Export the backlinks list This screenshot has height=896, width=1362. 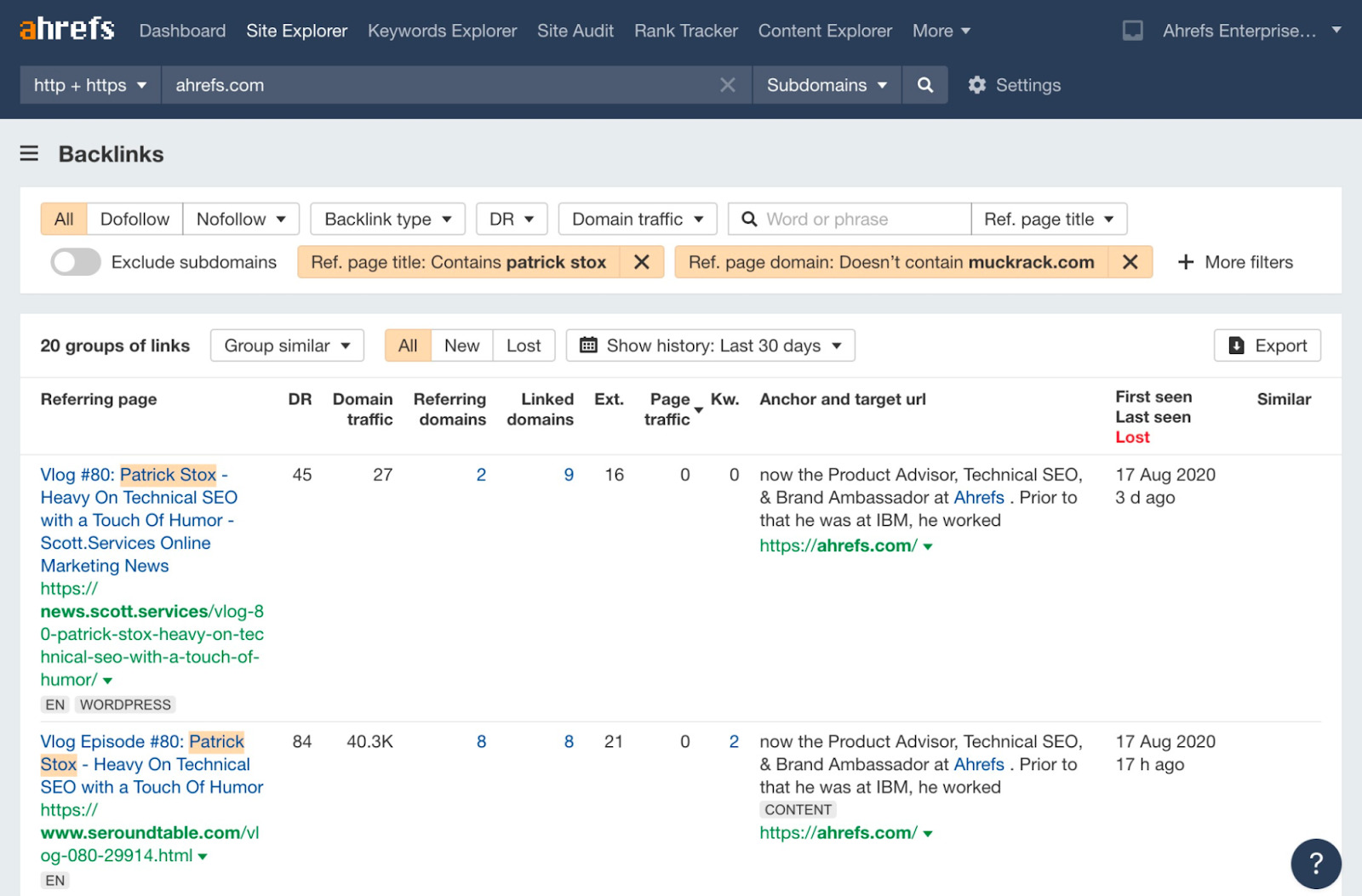pos(1267,345)
